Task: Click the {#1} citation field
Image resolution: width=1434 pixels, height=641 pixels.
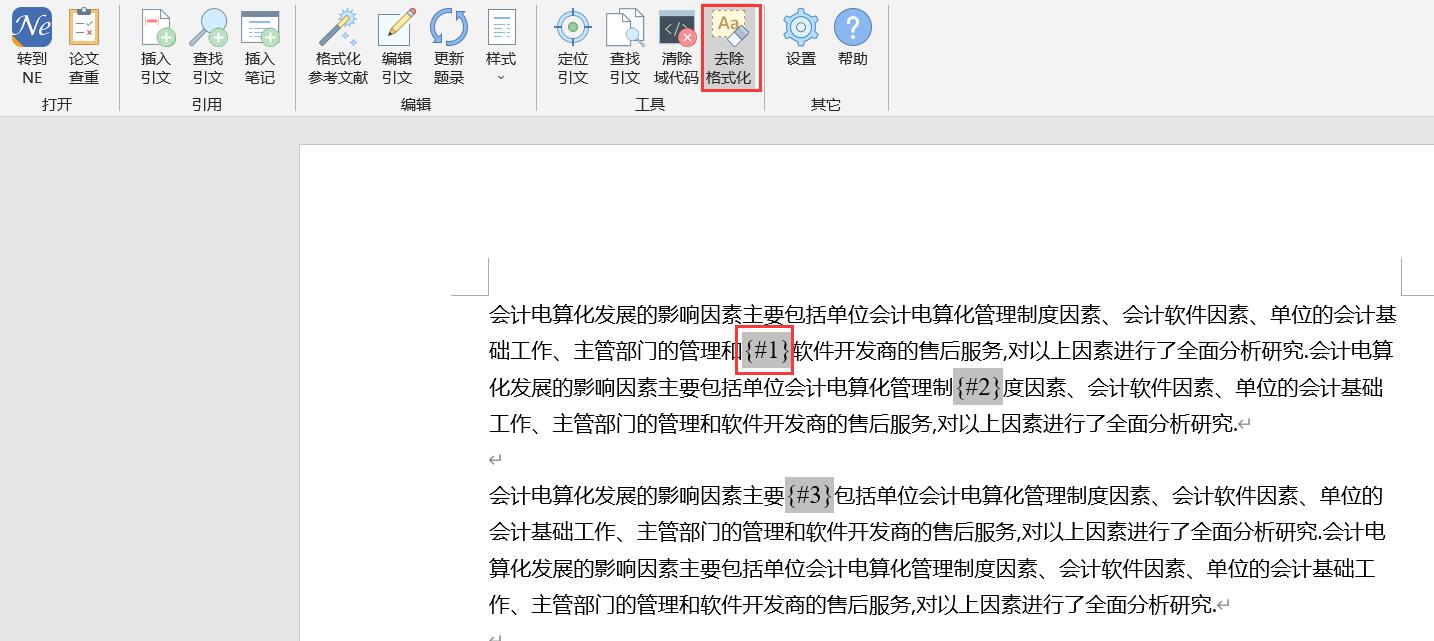Action: point(767,351)
